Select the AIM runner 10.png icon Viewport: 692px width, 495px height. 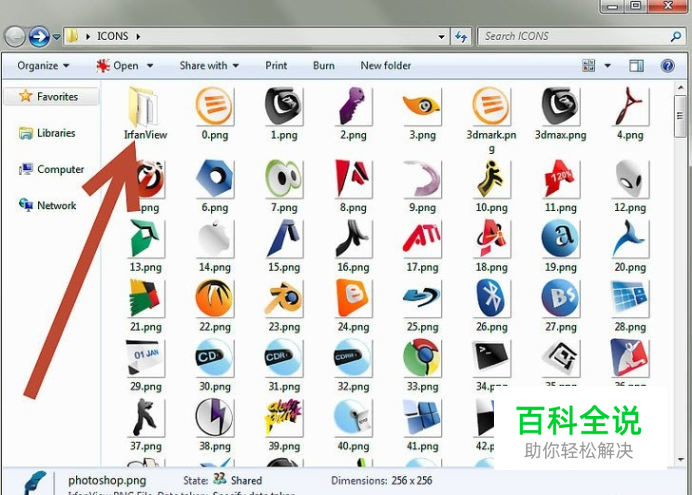491,178
